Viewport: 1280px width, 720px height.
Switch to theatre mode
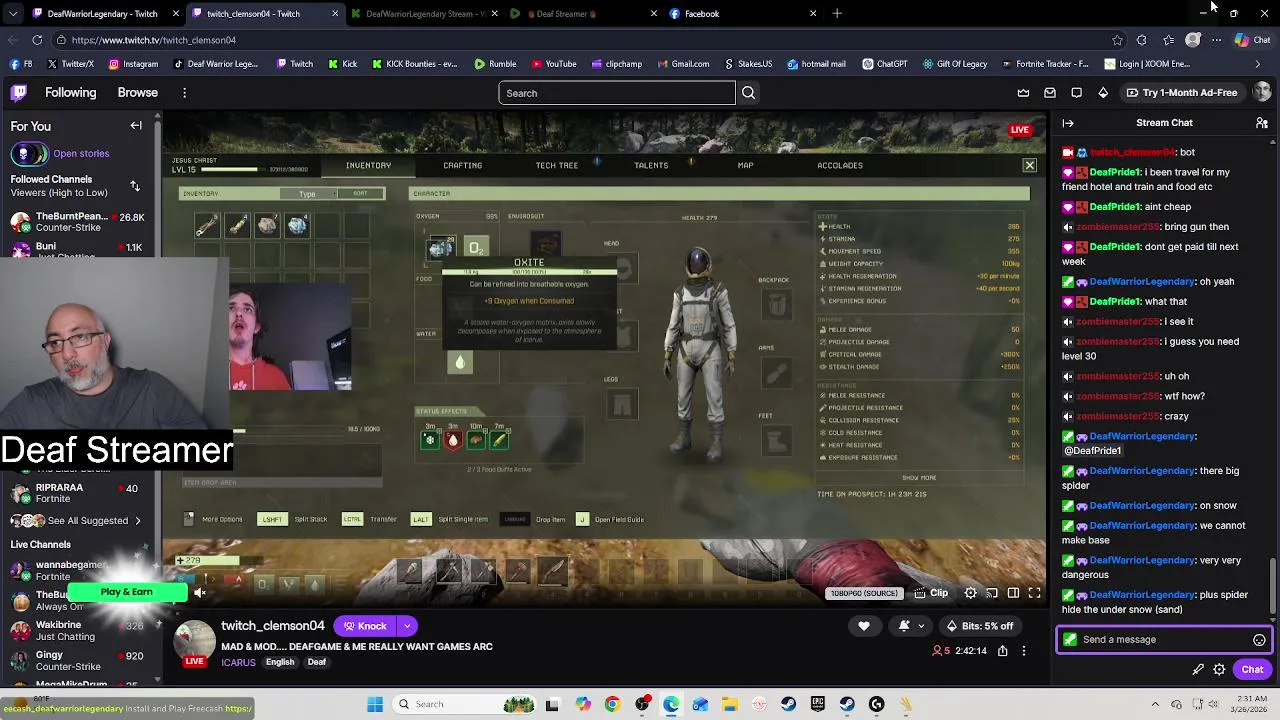coord(1013,593)
